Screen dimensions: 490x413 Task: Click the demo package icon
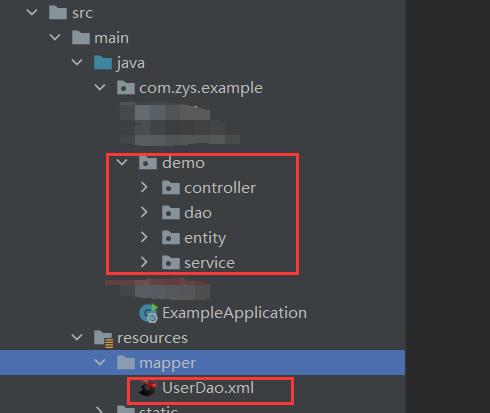pyautogui.click(x=148, y=163)
